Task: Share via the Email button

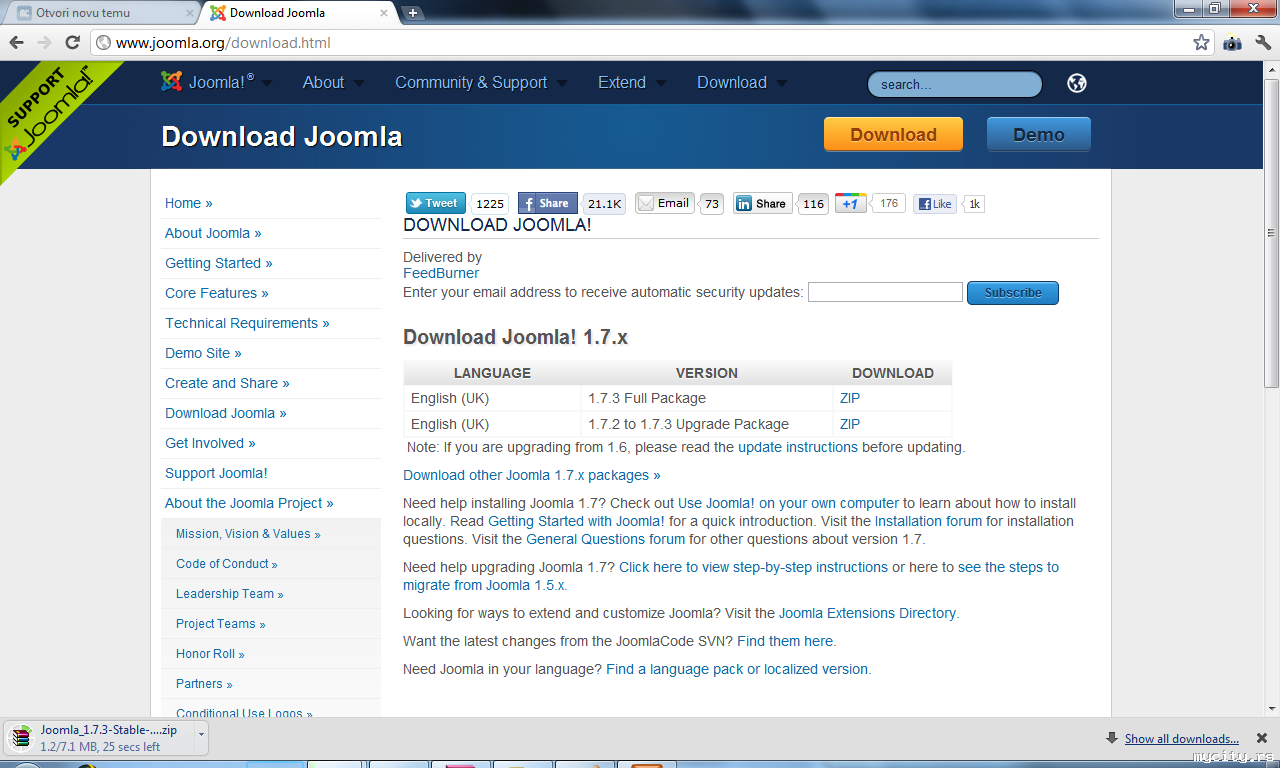Action: tap(665, 203)
